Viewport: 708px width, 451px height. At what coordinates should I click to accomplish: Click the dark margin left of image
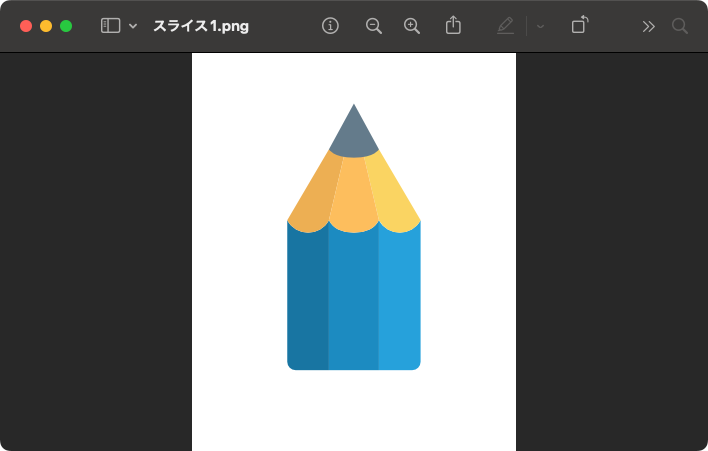[x=95, y=250]
